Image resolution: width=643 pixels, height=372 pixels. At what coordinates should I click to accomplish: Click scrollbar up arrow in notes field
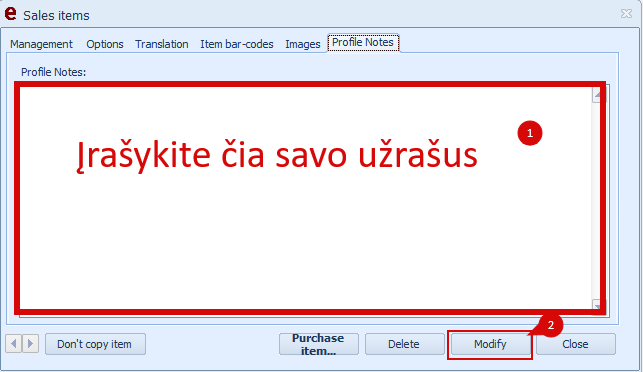click(x=597, y=95)
